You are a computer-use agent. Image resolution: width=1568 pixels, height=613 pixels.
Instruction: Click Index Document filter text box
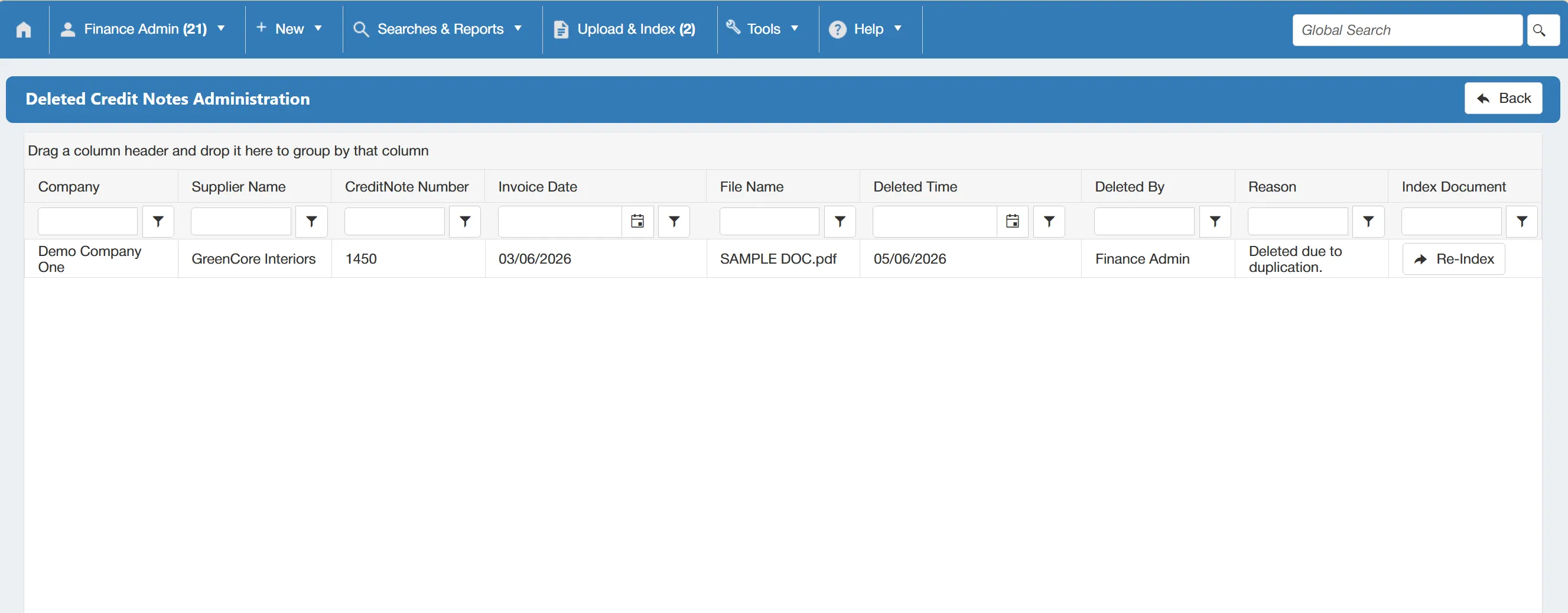[1451, 222]
